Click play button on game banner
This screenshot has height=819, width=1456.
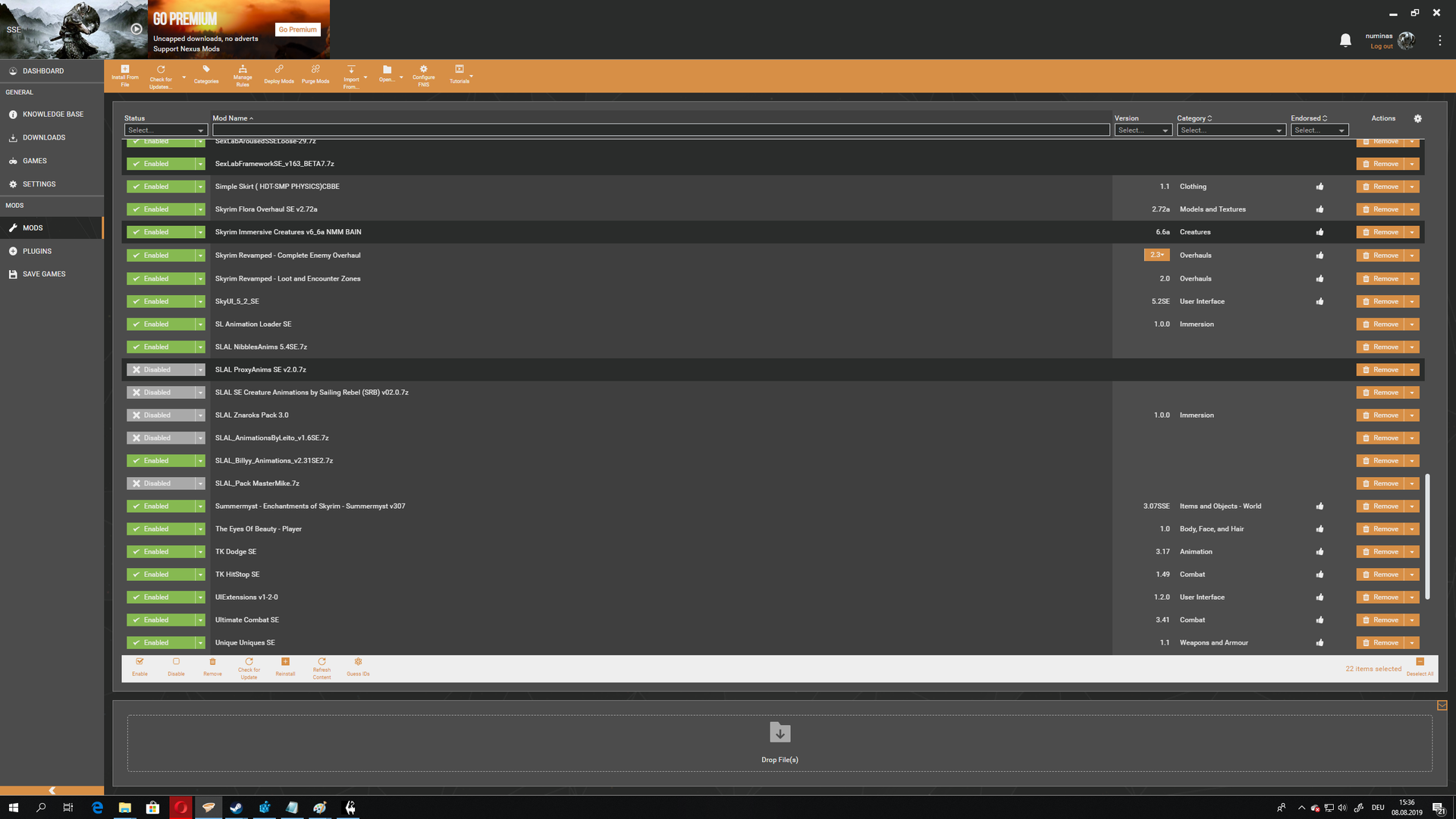click(136, 29)
